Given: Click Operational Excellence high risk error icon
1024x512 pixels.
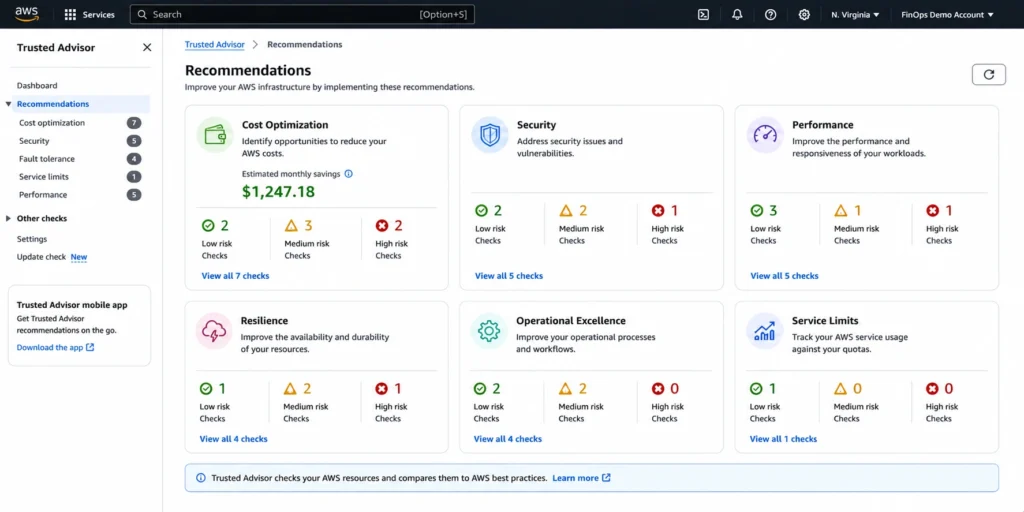Looking at the screenshot, I should coord(658,389).
